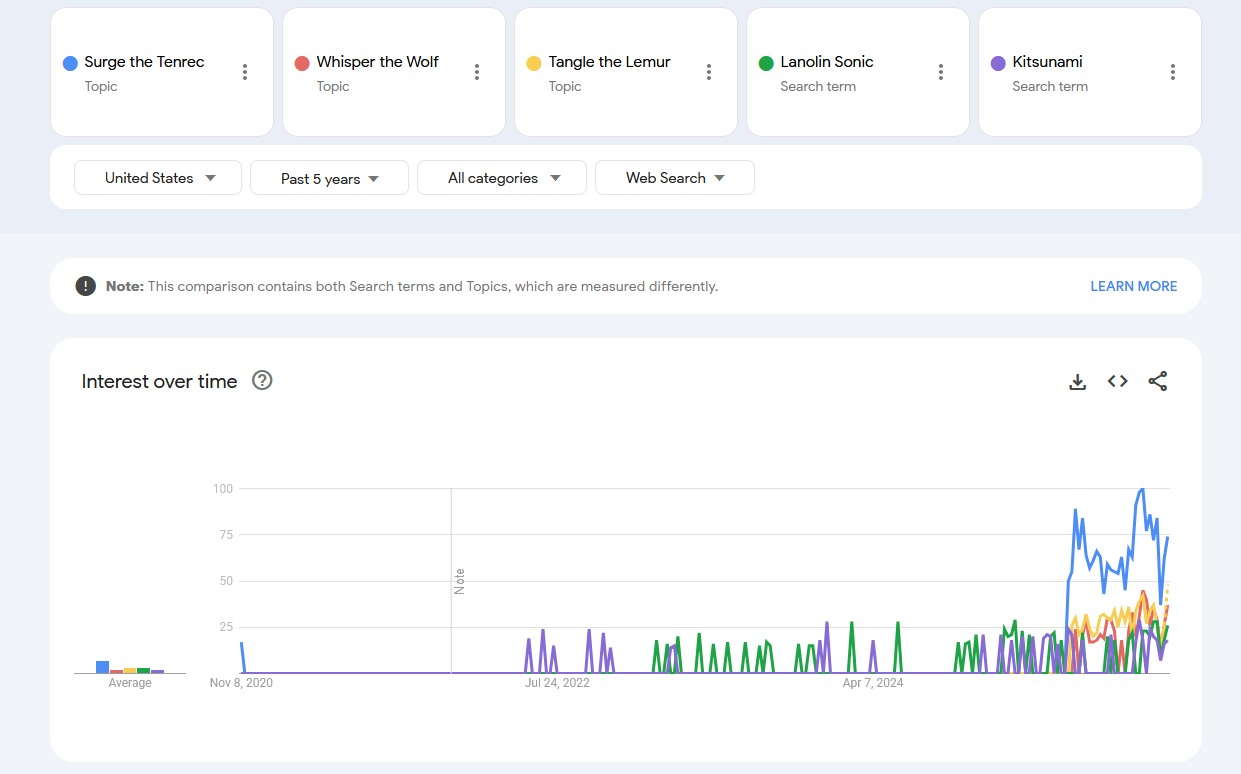This screenshot has width=1241, height=774.
Task: Click the blue Surge the Tenrec color dot
Action: coord(70,63)
